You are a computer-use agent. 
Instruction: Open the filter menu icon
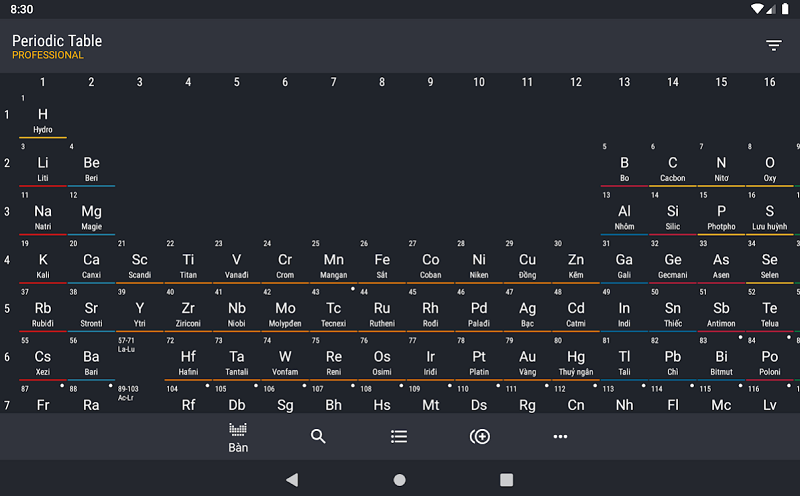pos(773,45)
